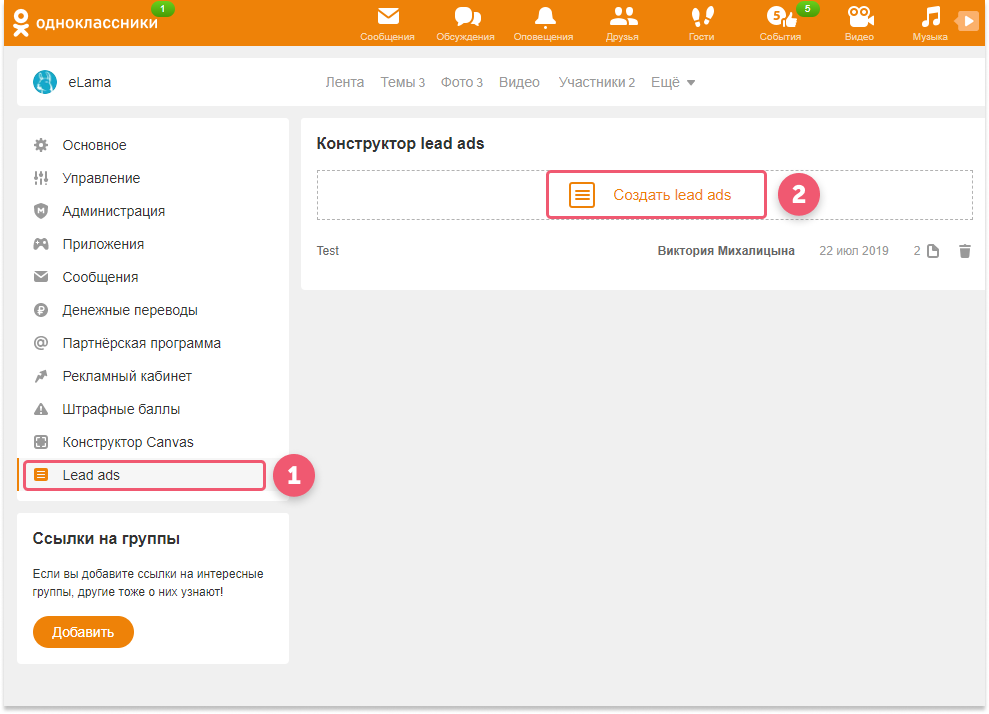Open Обсуждения chat bubbles icon

465,17
